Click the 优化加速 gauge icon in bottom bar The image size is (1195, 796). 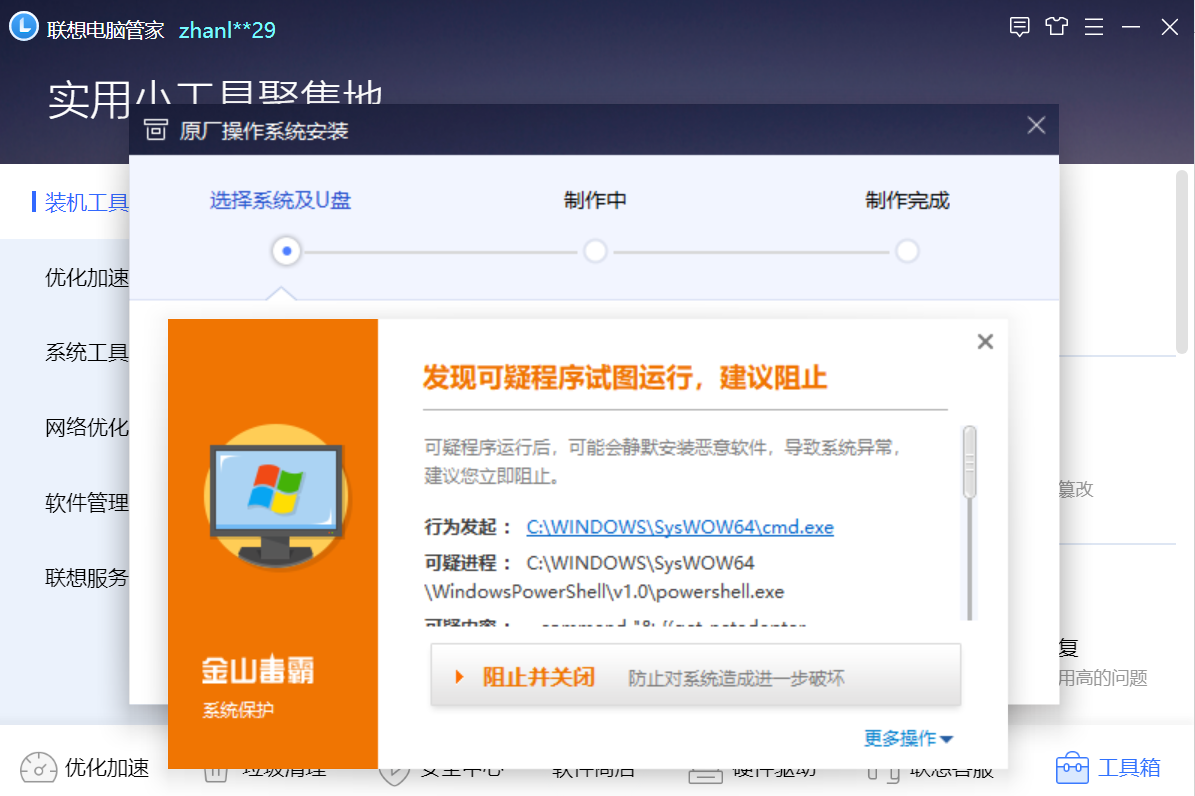click(39, 768)
